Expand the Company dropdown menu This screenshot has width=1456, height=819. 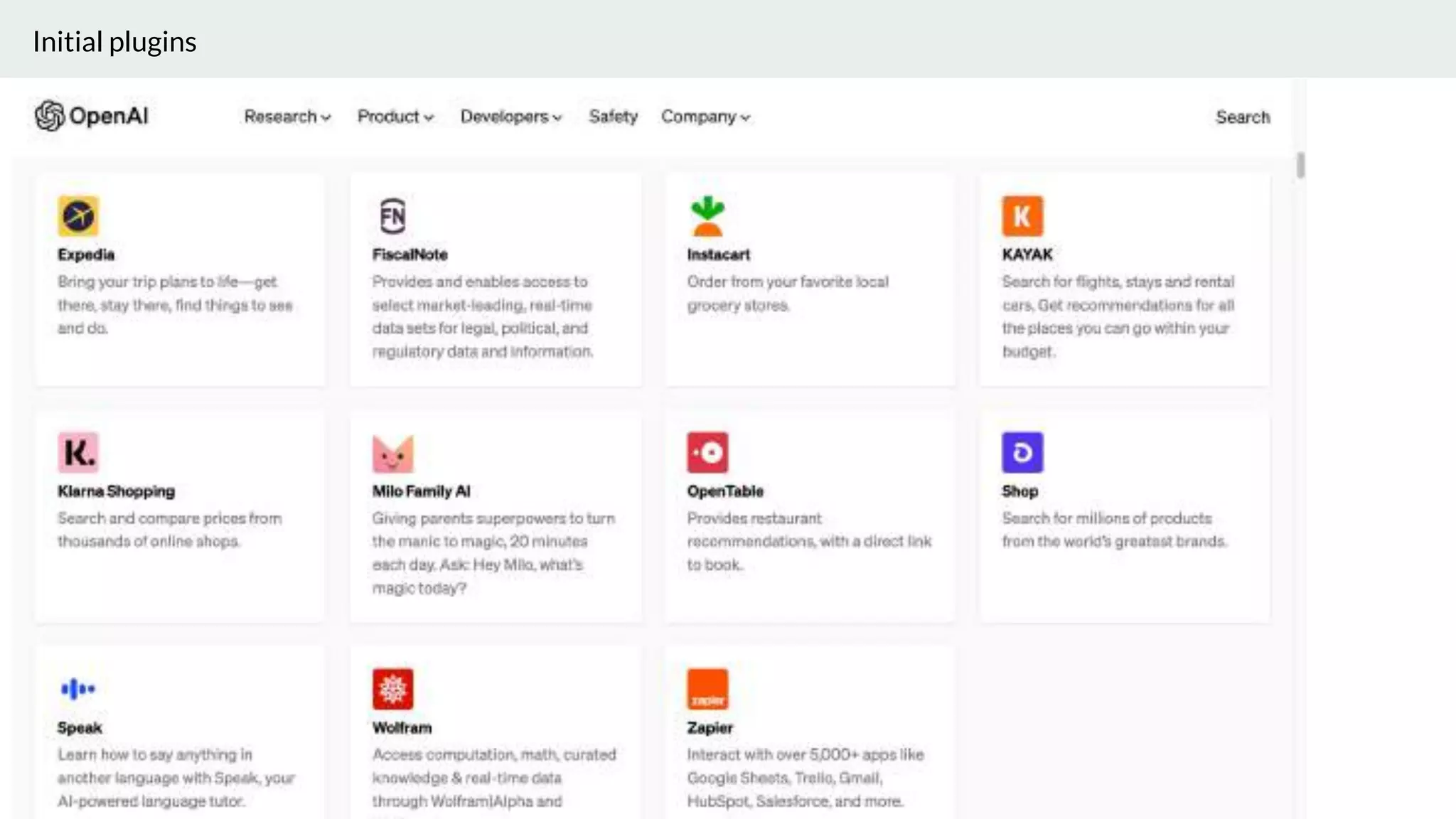(x=705, y=117)
